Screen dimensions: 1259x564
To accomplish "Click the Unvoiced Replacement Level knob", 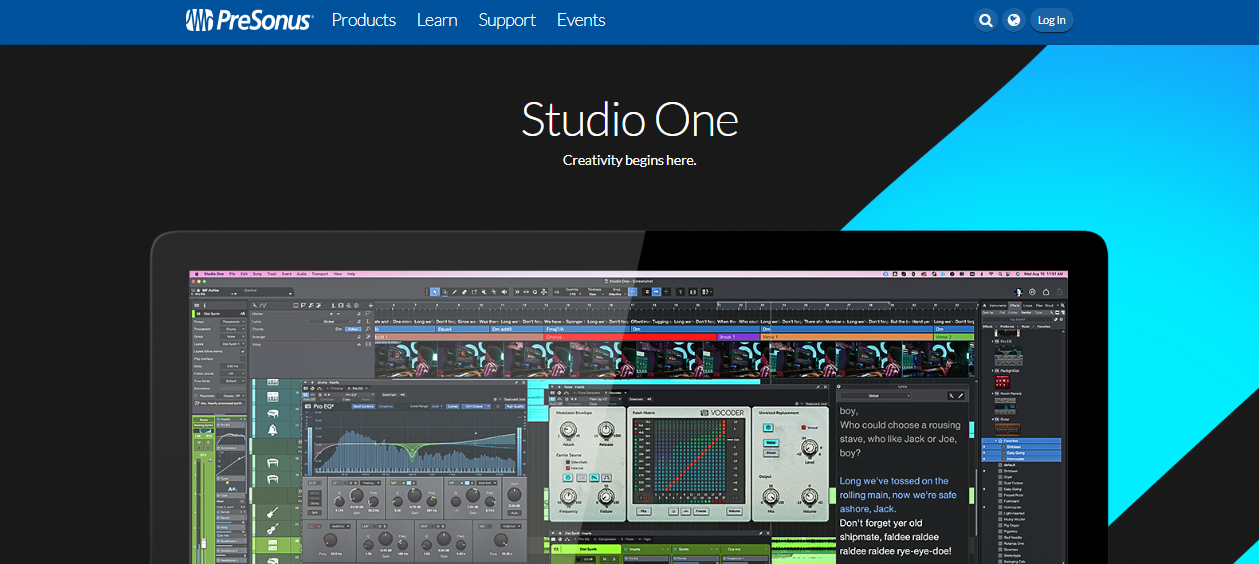I will [x=808, y=447].
